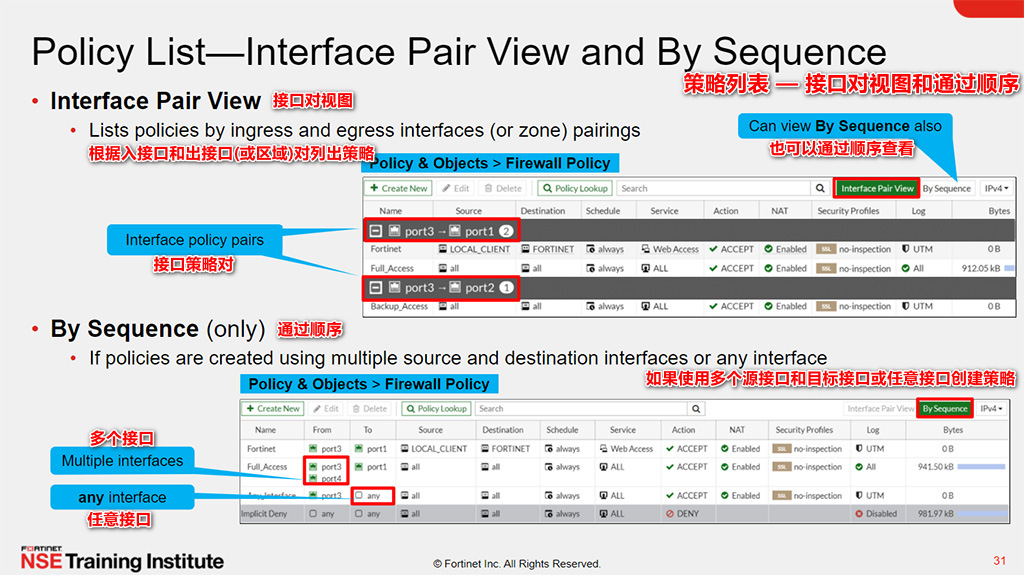Open the IPv4 dropdown in the lower panel
The width and height of the screenshot is (1024, 575).
[991, 408]
